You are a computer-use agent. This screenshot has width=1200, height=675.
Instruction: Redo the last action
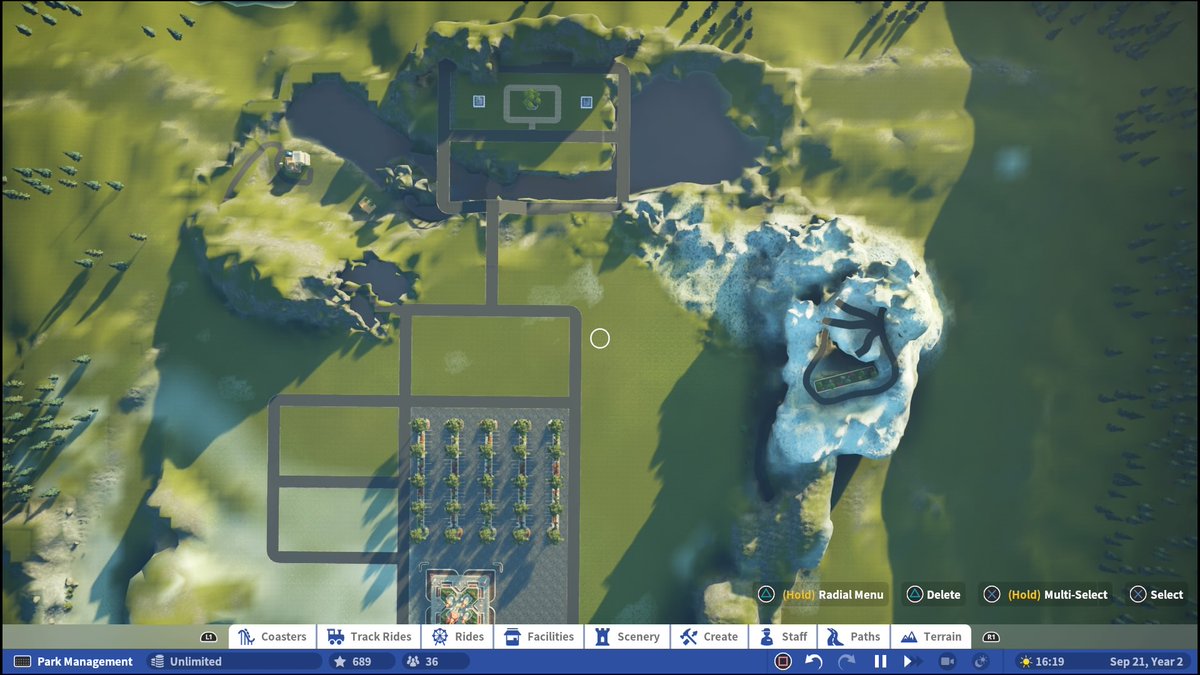pyautogui.click(x=846, y=661)
